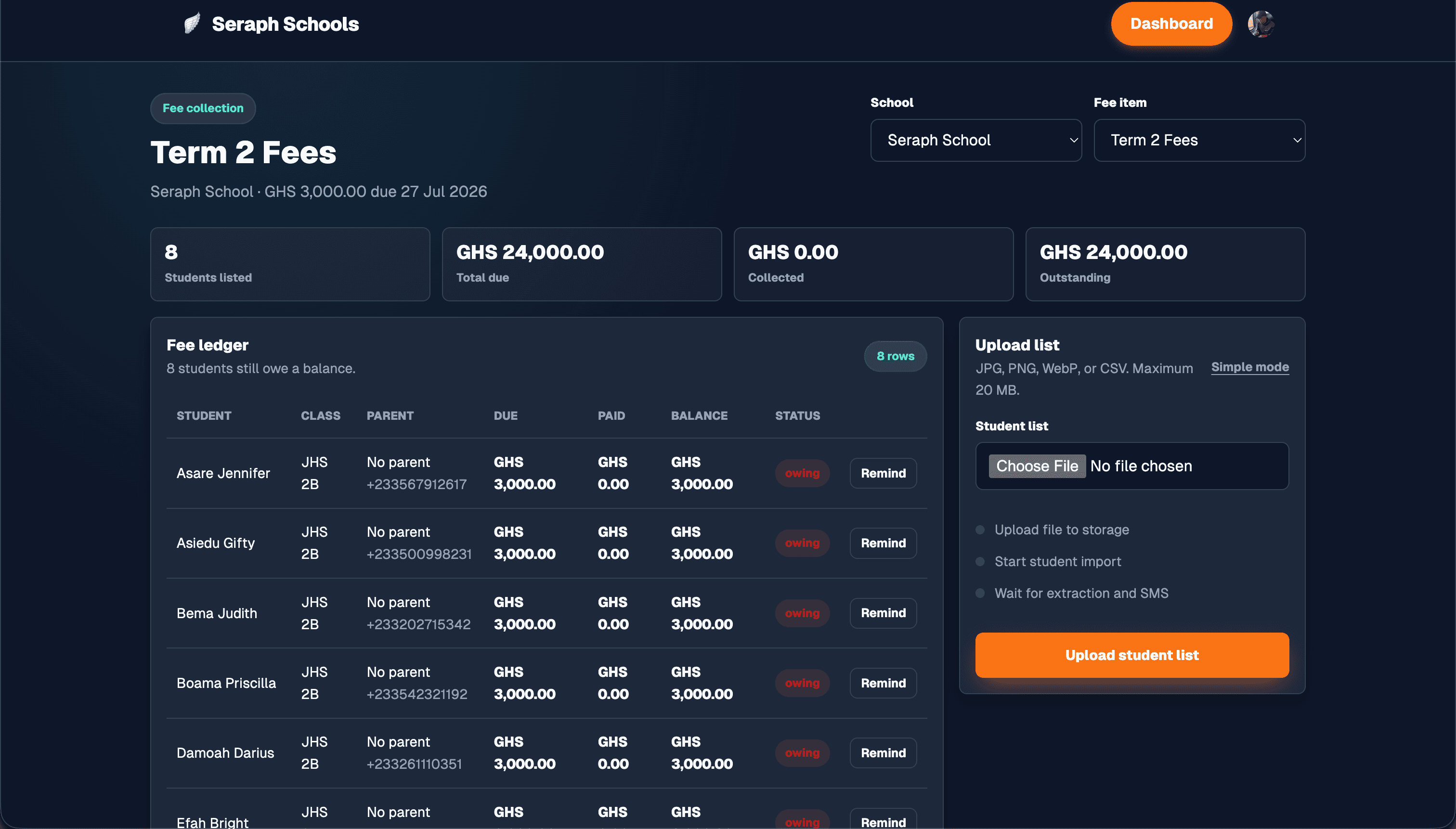This screenshot has height=829, width=1456.
Task: Remind parent of Damoah Darius
Action: point(883,753)
